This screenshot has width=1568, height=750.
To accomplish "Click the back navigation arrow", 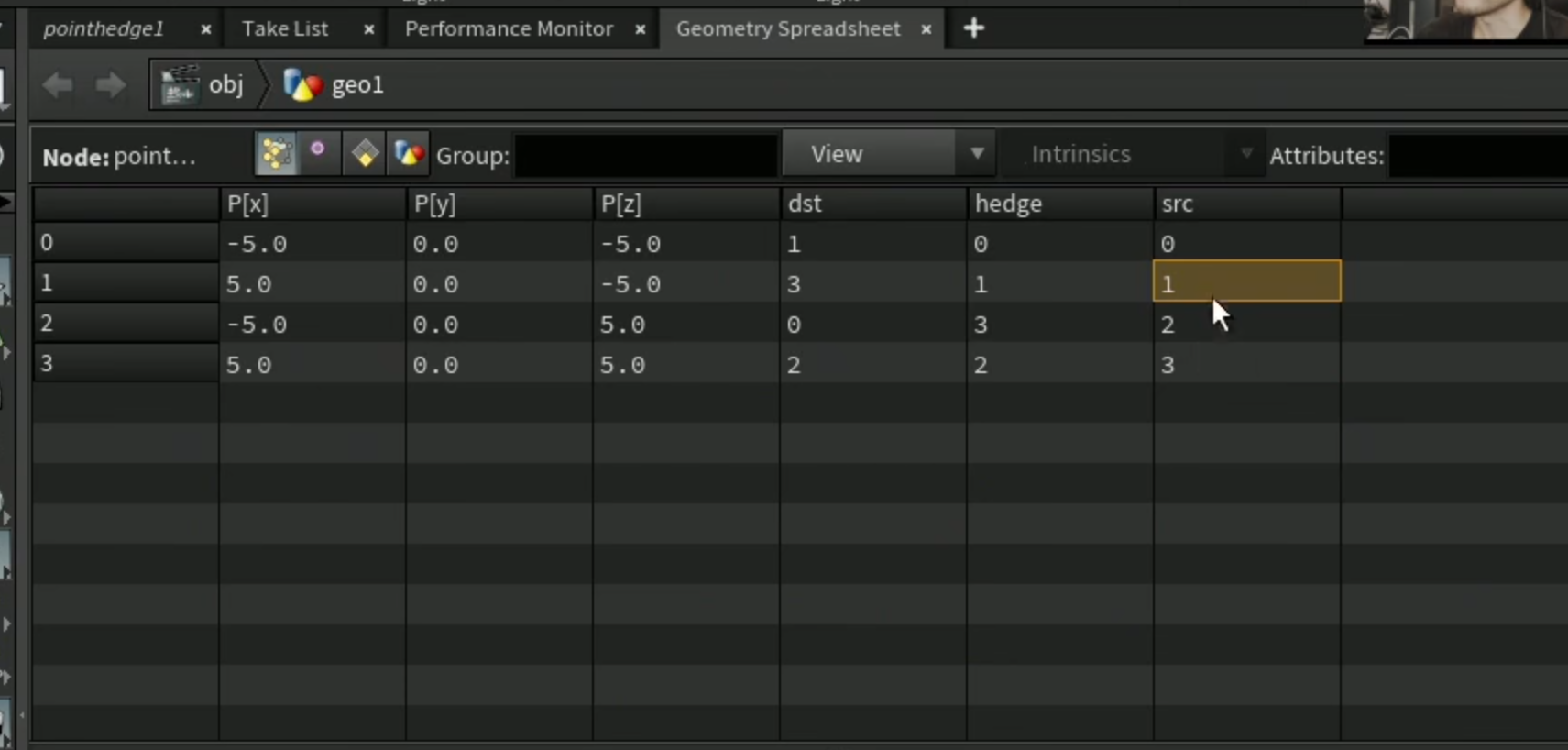I will (58, 85).
